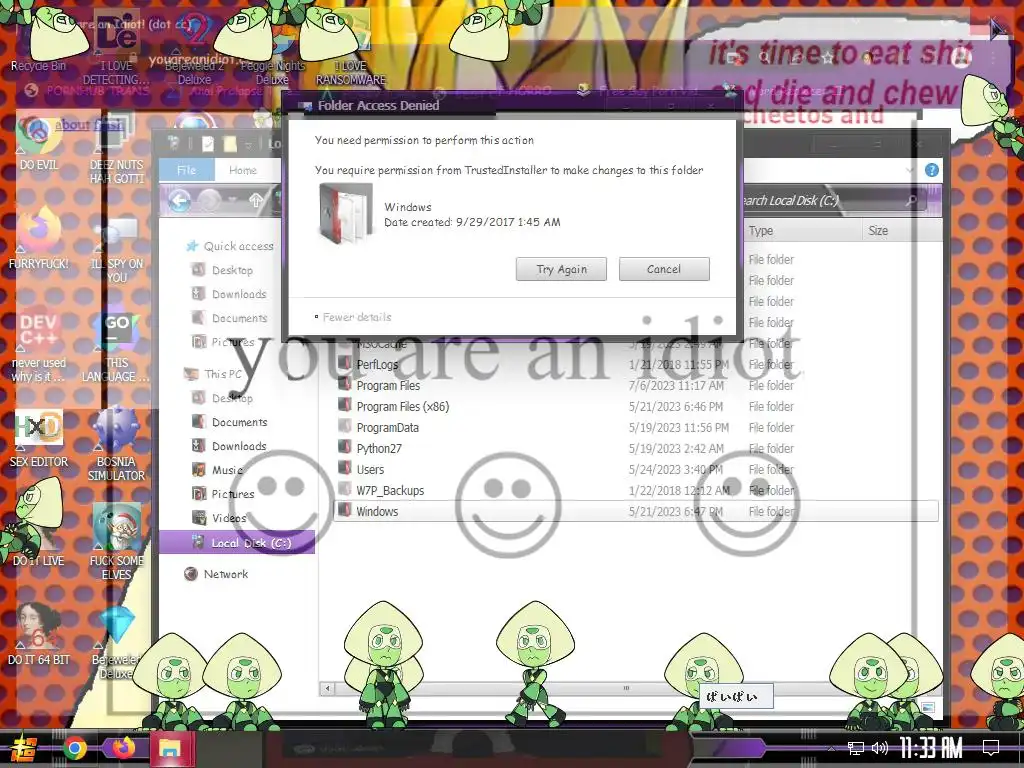
Task: Open Firefox from the taskbar
Action: pos(123,748)
